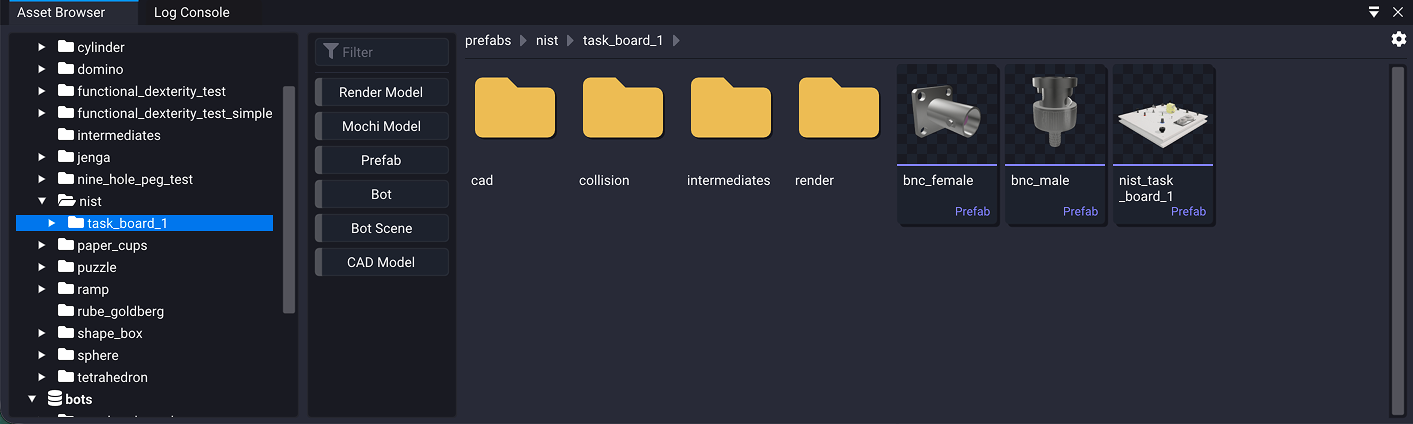Toggle the Render Model filter

click(x=381, y=92)
